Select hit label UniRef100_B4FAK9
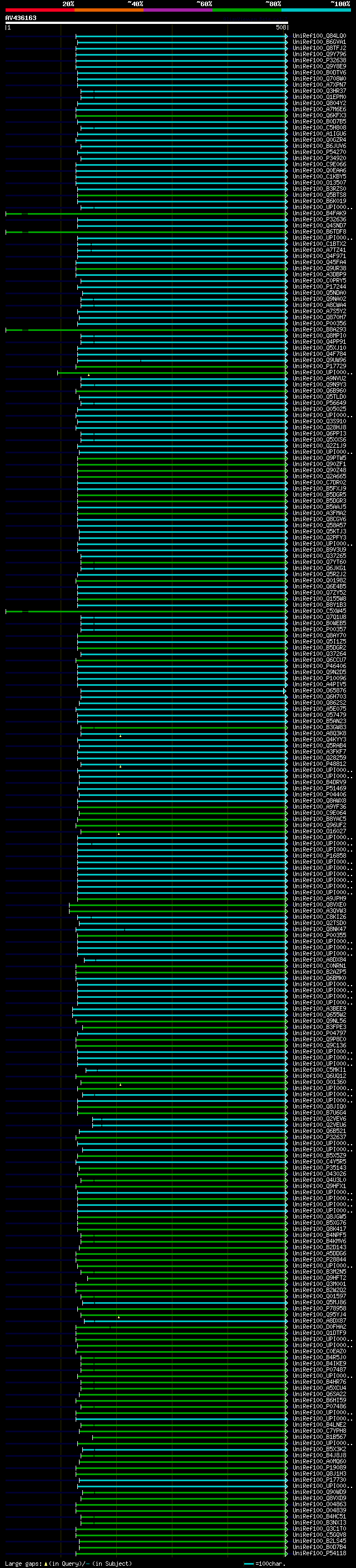The height and width of the screenshot is (1568, 356). [319, 214]
